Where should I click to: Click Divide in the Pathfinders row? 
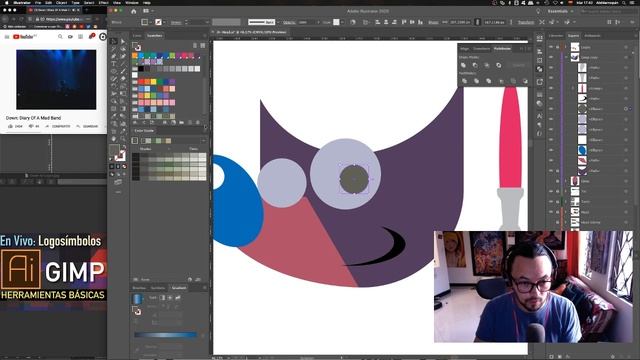click(464, 81)
